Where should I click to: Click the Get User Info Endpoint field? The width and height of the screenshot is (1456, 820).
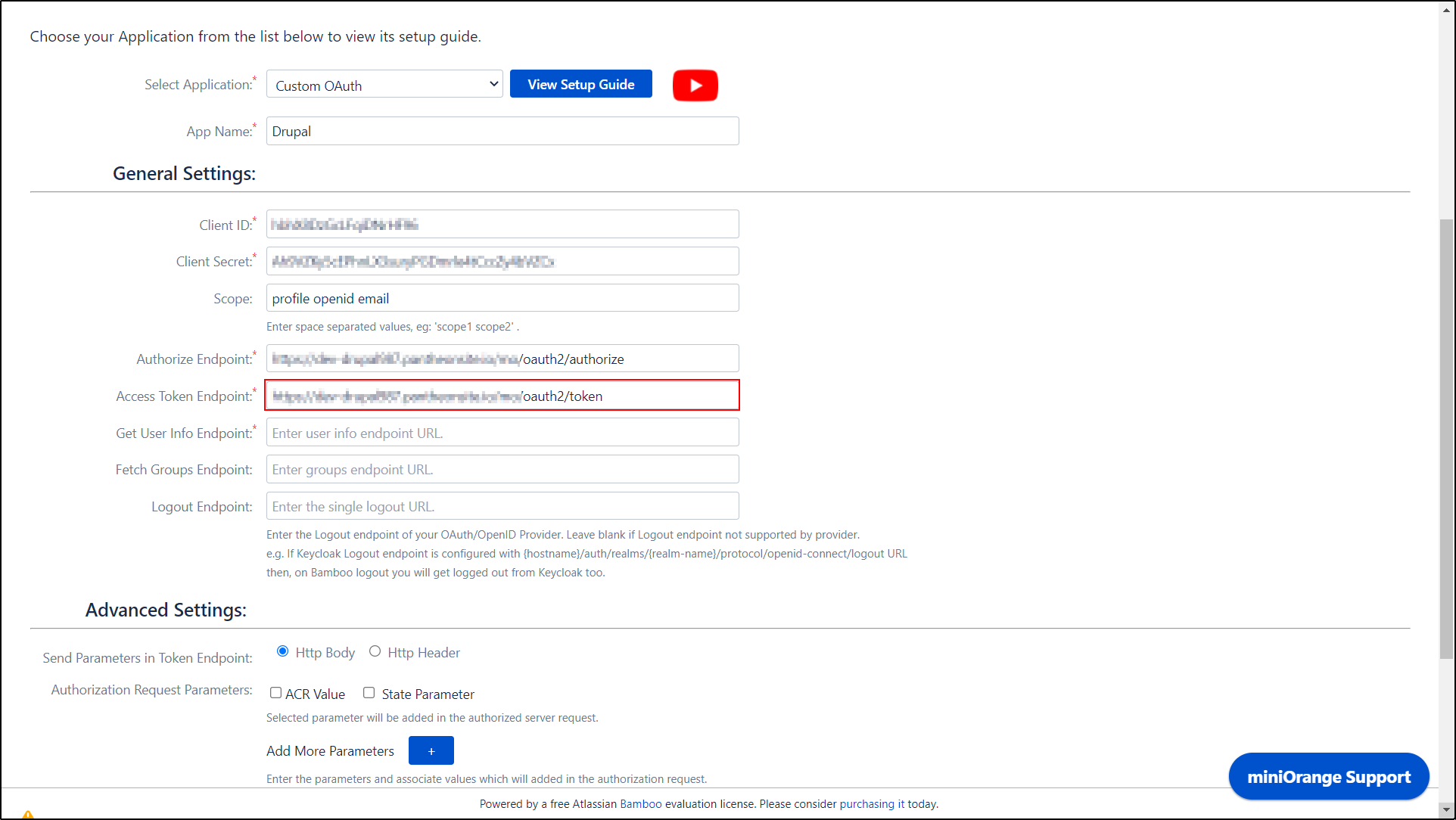click(x=502, y=433)
